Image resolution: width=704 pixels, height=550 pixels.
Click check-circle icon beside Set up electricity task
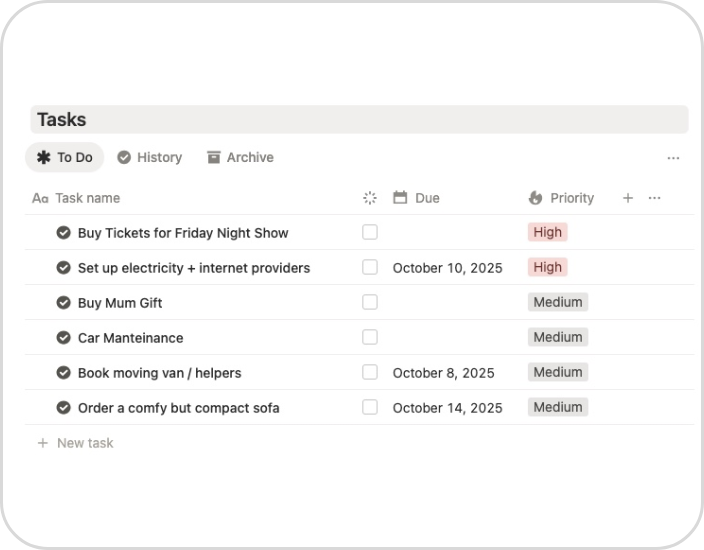point(64,268)
